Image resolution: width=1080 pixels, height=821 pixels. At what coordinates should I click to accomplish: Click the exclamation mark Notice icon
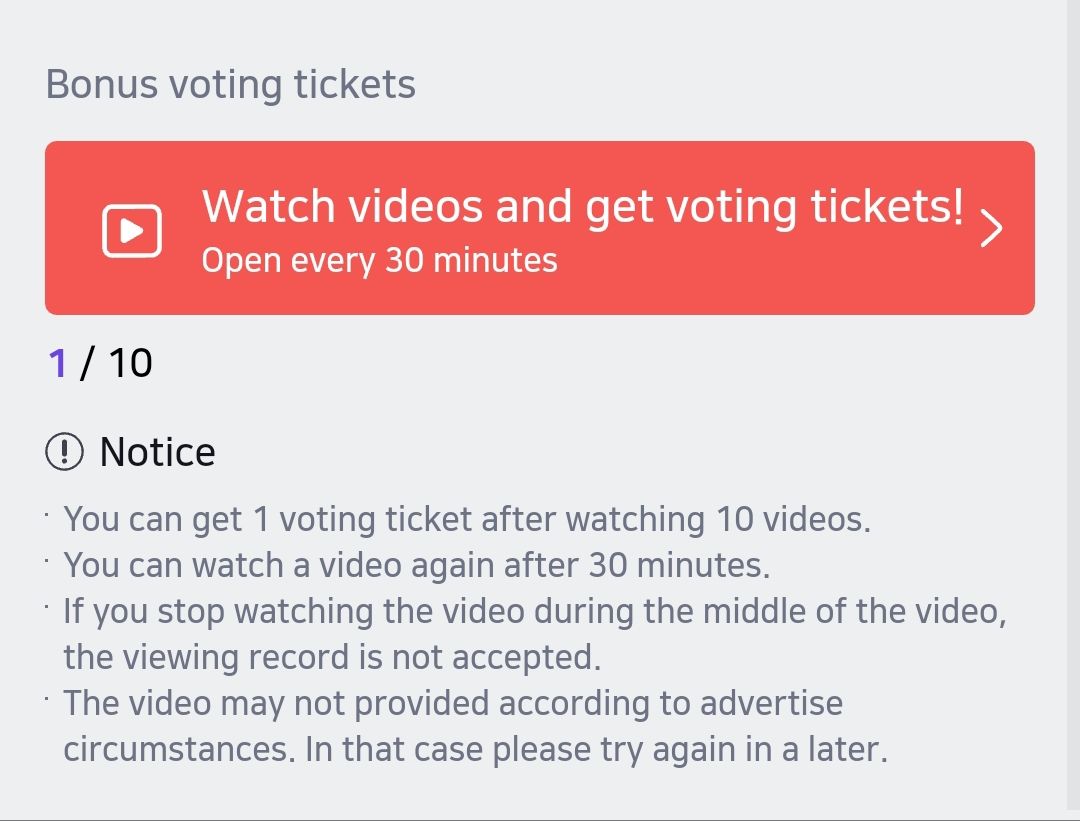pyautogui.click(x=65, y=453)
